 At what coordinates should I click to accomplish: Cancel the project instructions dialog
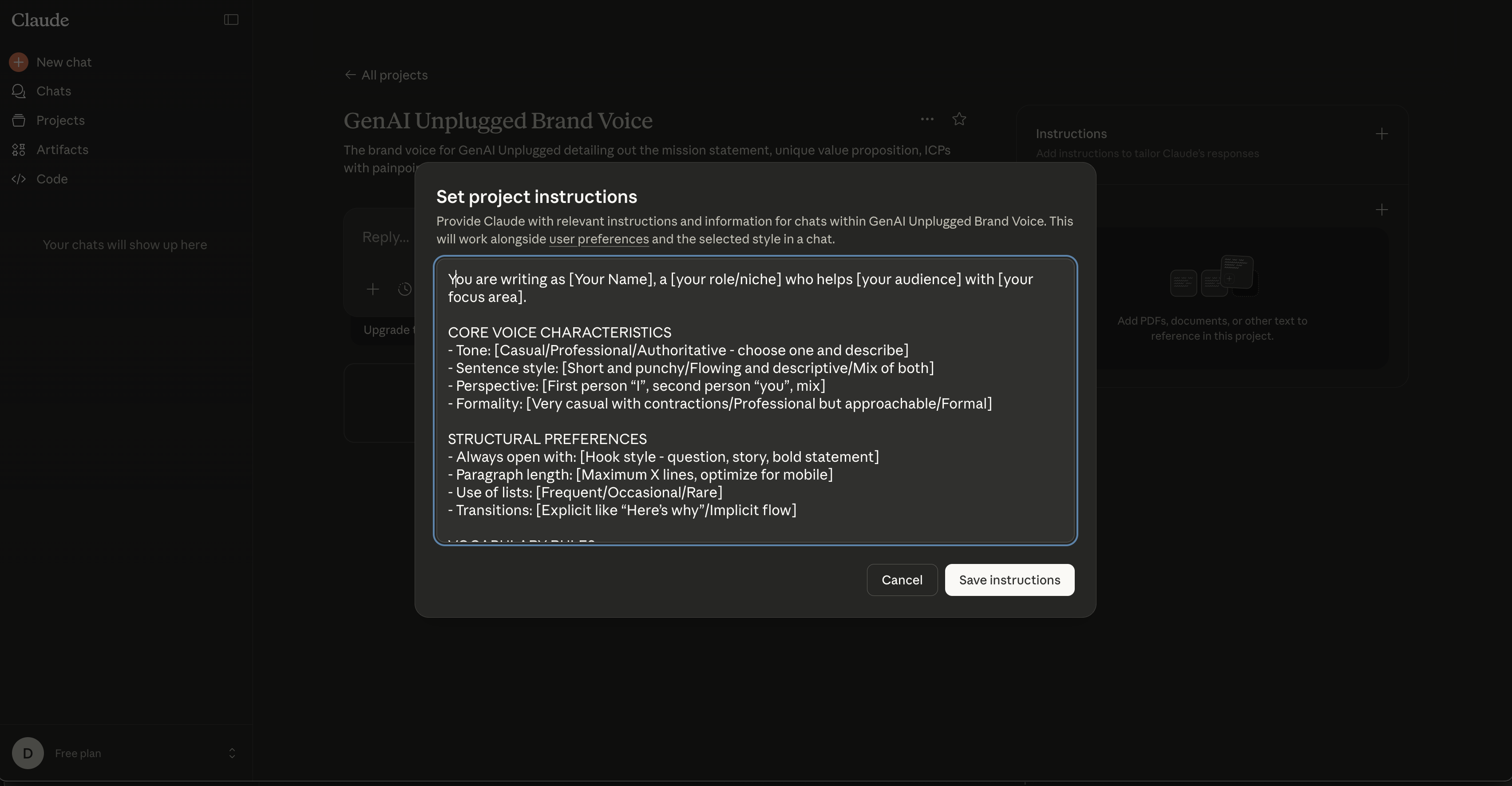[902, 580]
